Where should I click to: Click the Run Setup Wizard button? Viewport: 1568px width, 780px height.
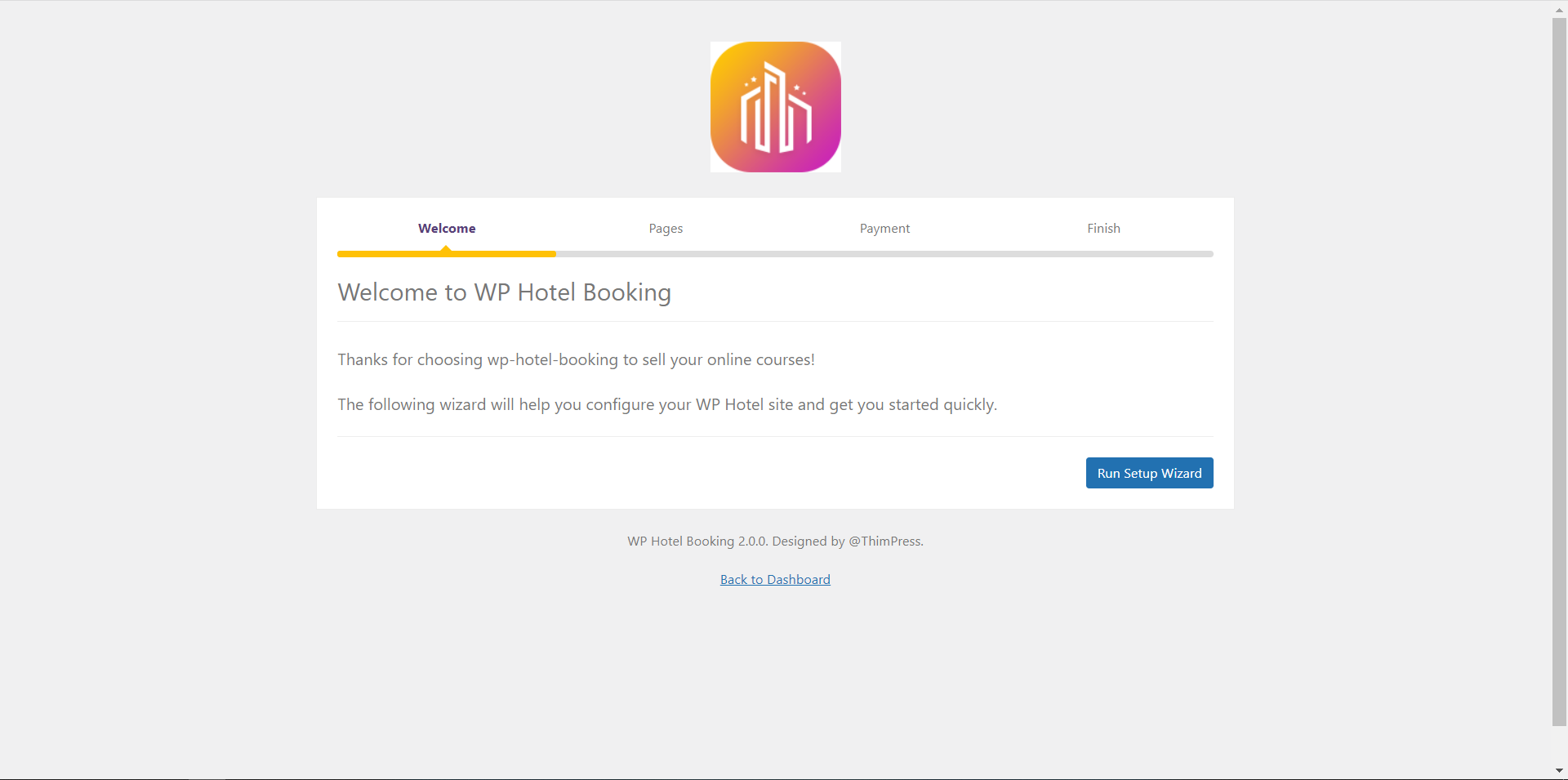1149,473
